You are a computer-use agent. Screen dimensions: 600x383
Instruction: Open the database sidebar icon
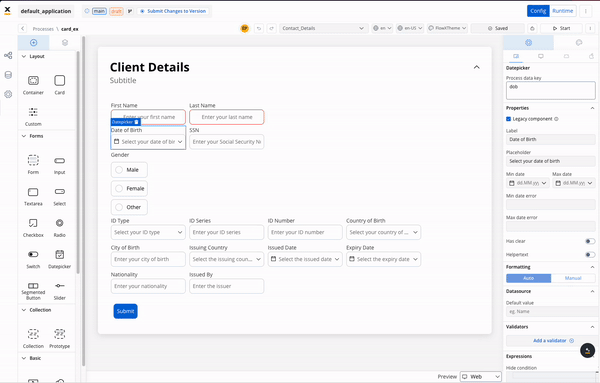point(8,75)
